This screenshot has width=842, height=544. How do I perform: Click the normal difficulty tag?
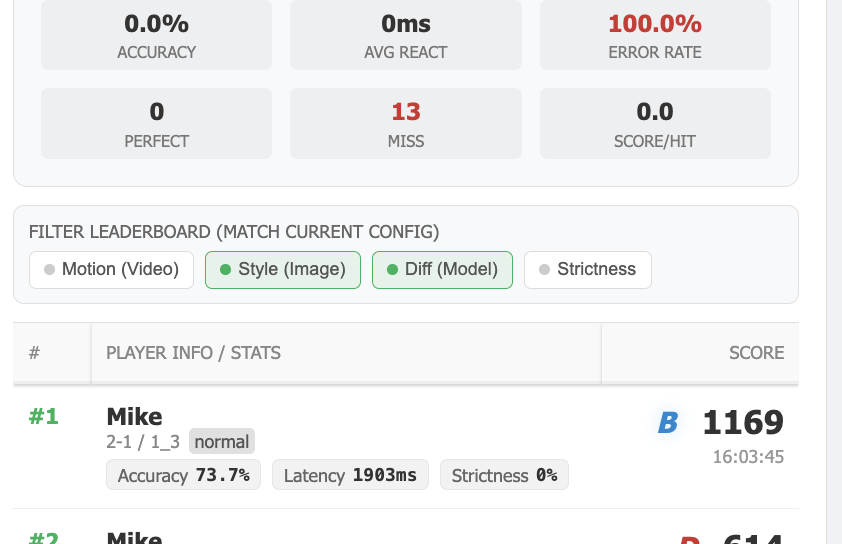coord(221,441)
